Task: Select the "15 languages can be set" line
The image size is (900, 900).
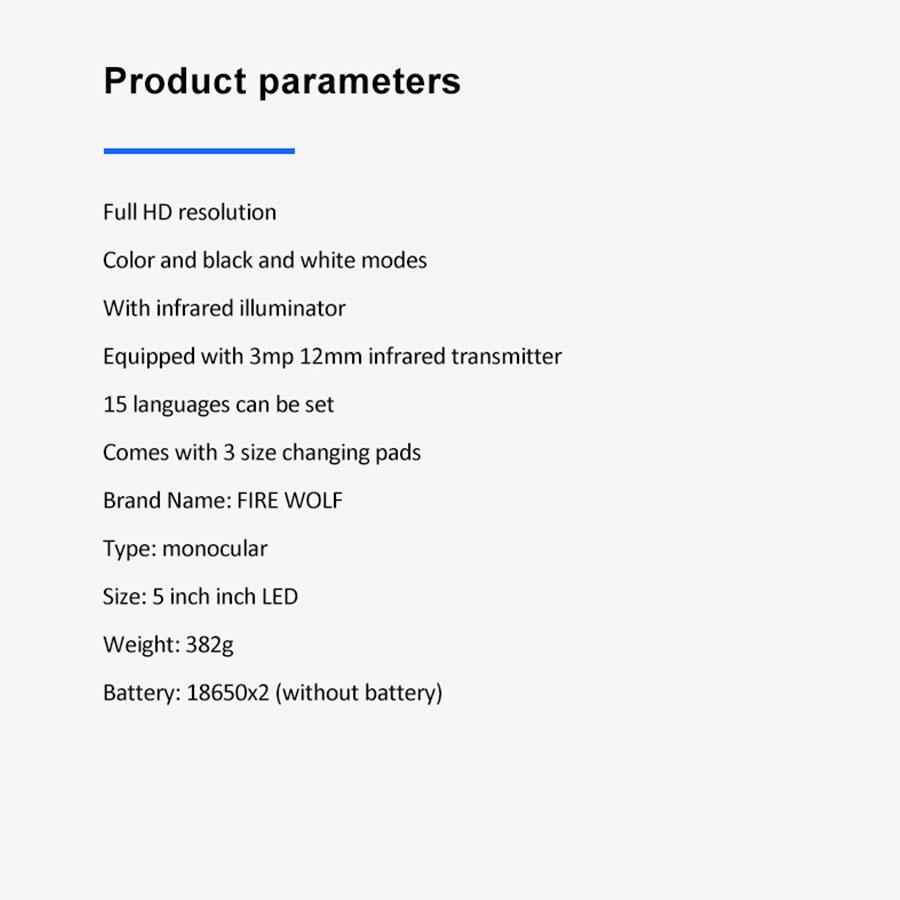Action: 218,404
